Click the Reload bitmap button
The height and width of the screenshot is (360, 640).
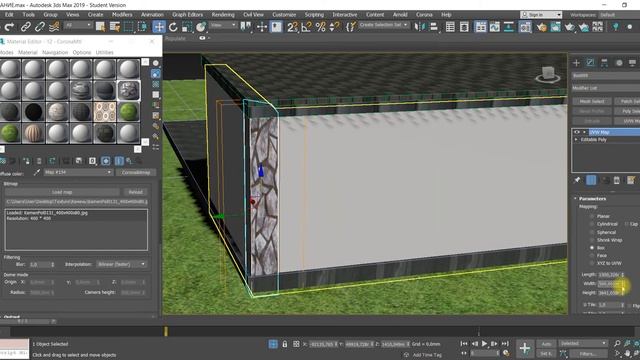(x=136, y=192)
